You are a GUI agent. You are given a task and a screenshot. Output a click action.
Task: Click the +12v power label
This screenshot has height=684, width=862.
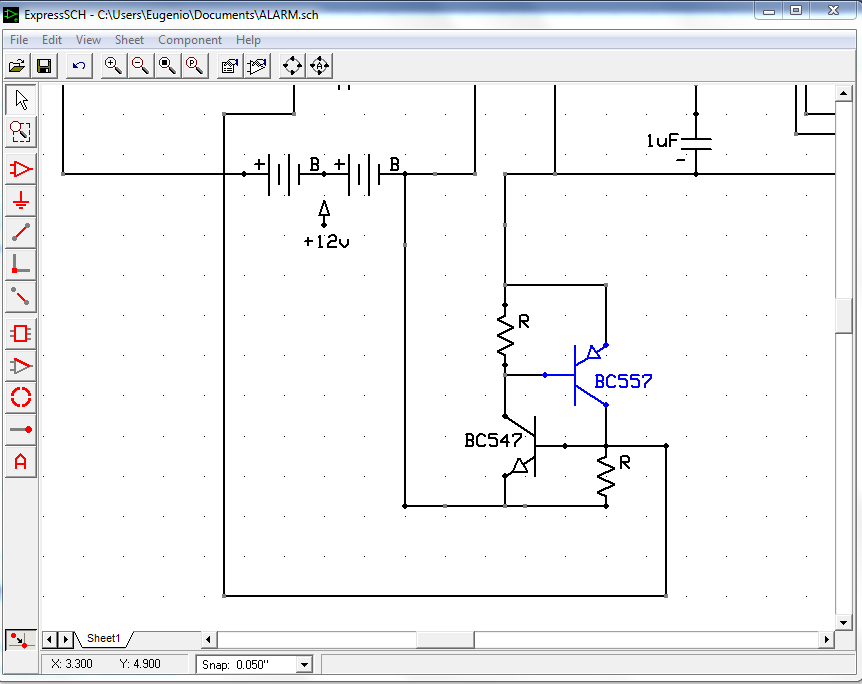(x=327, y=241)
